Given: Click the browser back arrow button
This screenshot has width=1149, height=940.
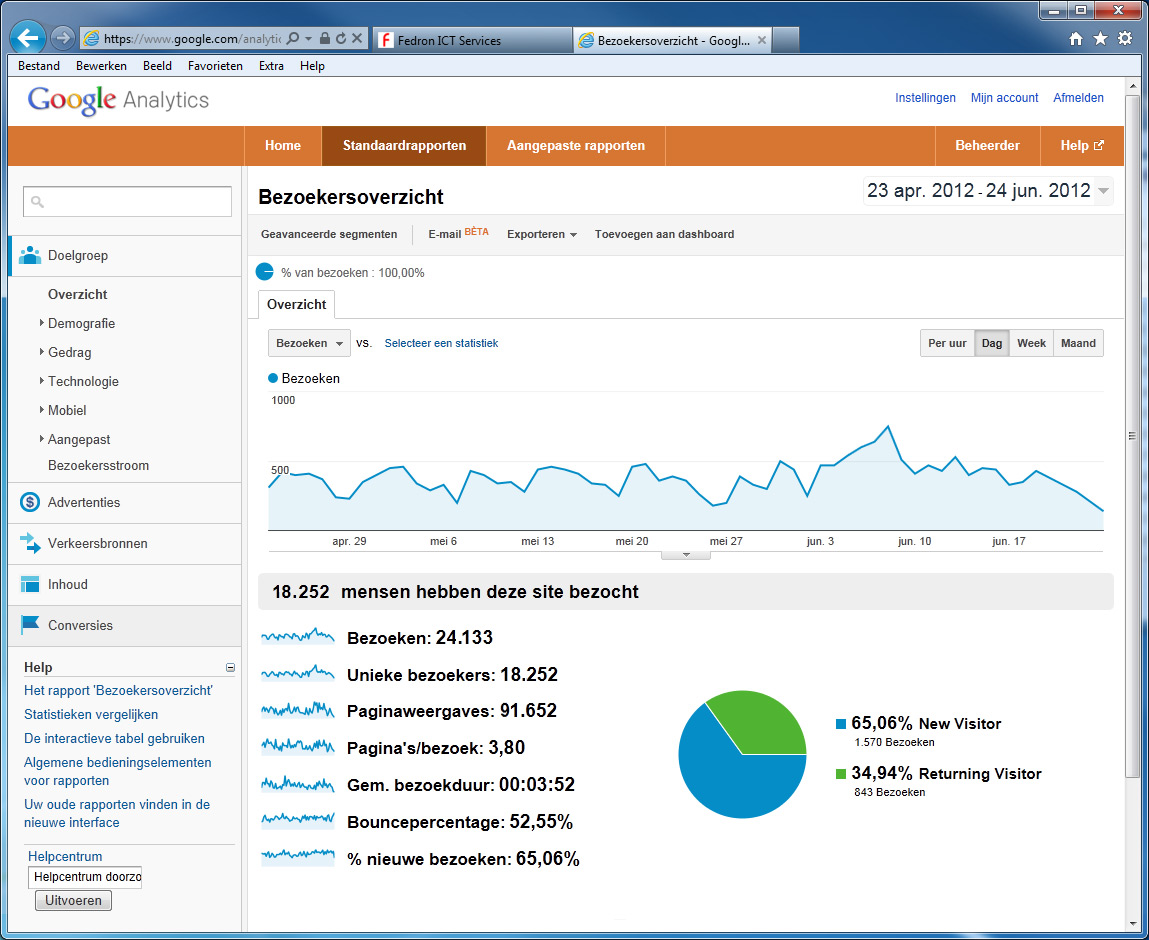Looking at the screenshot, I should (27, 38).
